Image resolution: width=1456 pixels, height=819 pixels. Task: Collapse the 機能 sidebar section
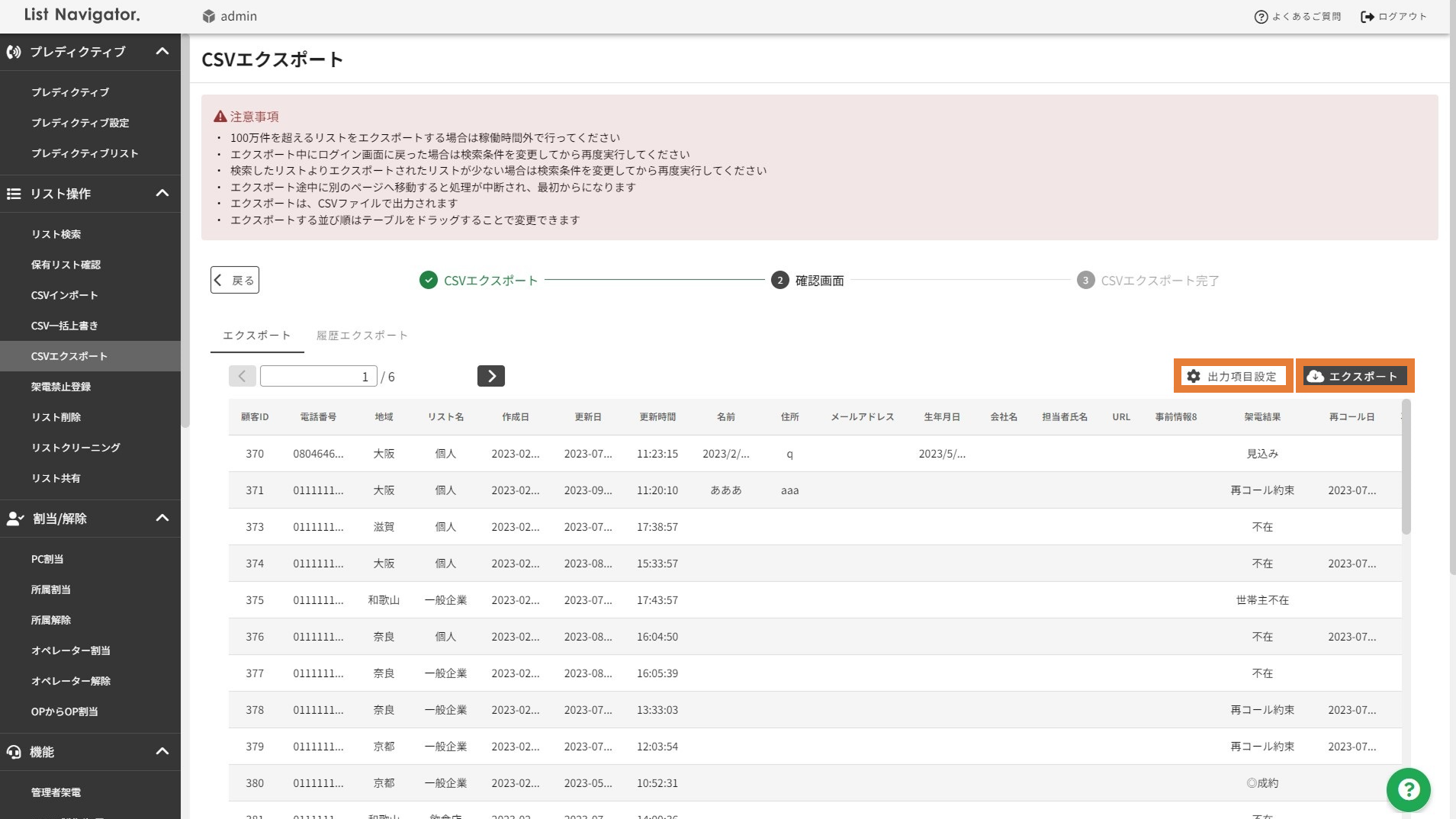pyautogui.click(x=162, y=752)
